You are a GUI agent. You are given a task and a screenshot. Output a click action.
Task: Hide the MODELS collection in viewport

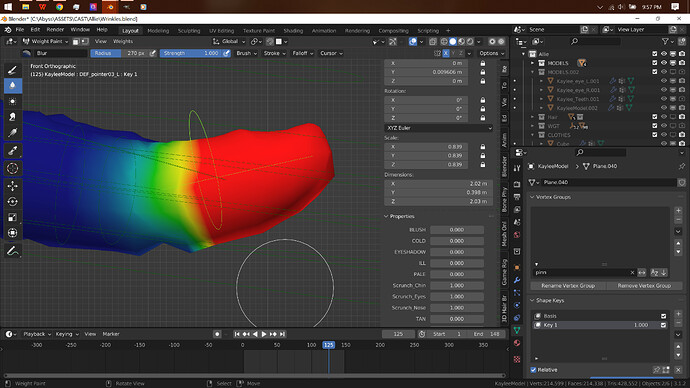(664, 63)
